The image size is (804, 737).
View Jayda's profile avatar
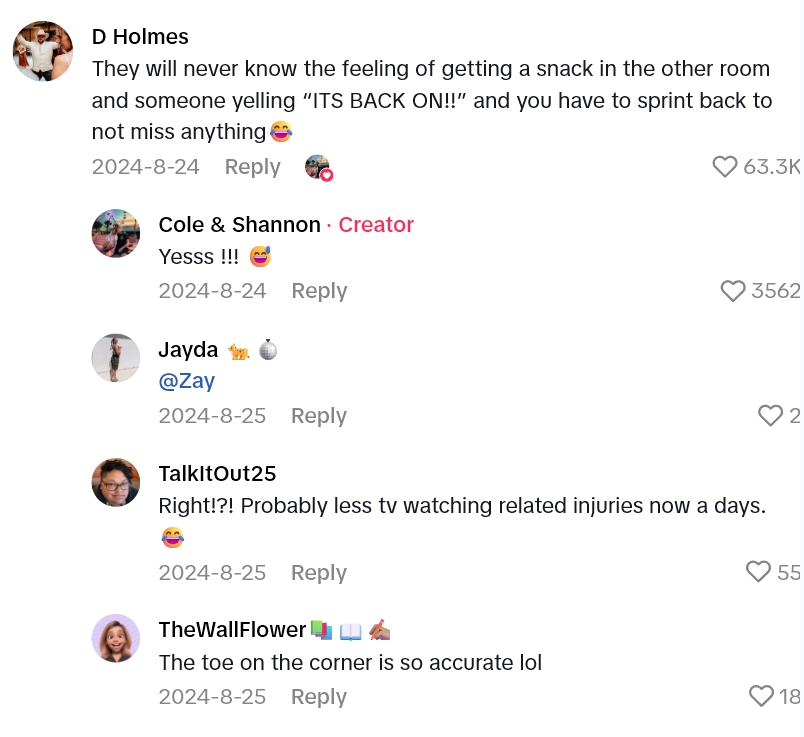pyautogui.click(x=116, y=358)
